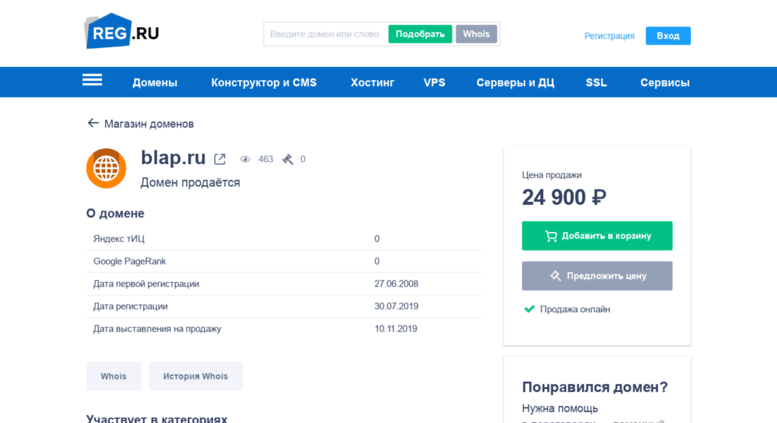Click the Дата регистрации label
Image resolution: width=777 pixels, height=423 pixels.
130,306
